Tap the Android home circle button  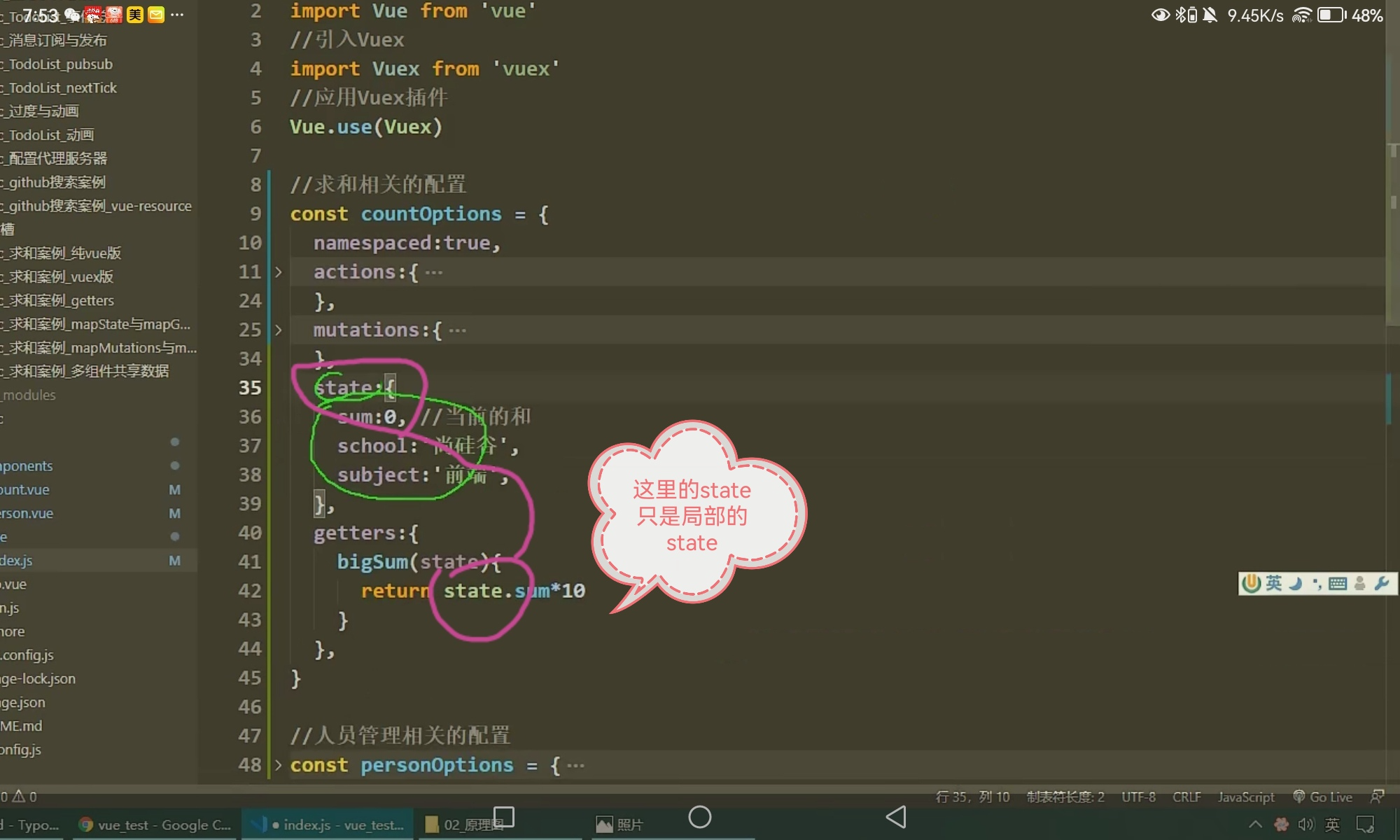[699, 817]
